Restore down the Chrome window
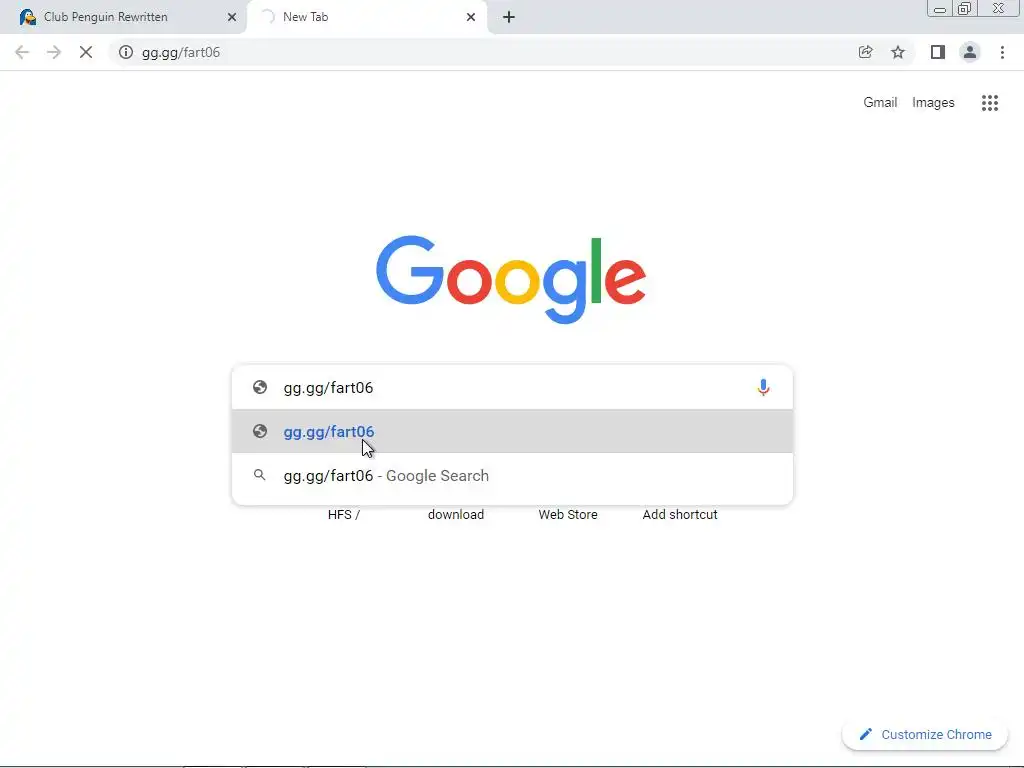The image size is (1024, 768). pyautogui.click(x=964, y=8)
